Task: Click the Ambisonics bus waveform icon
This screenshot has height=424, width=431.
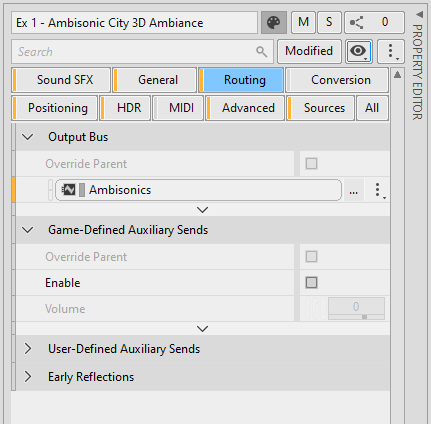Action: tap(68, 190)
